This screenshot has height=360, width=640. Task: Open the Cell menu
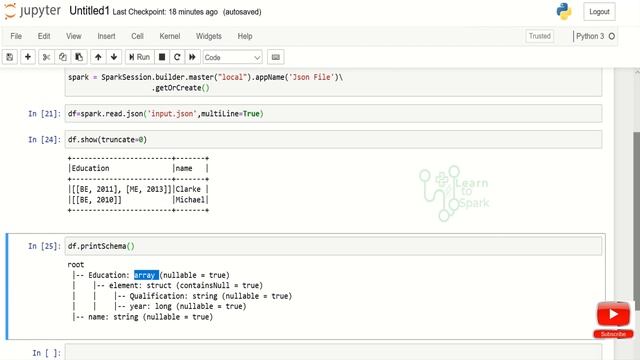click(137, 36)
